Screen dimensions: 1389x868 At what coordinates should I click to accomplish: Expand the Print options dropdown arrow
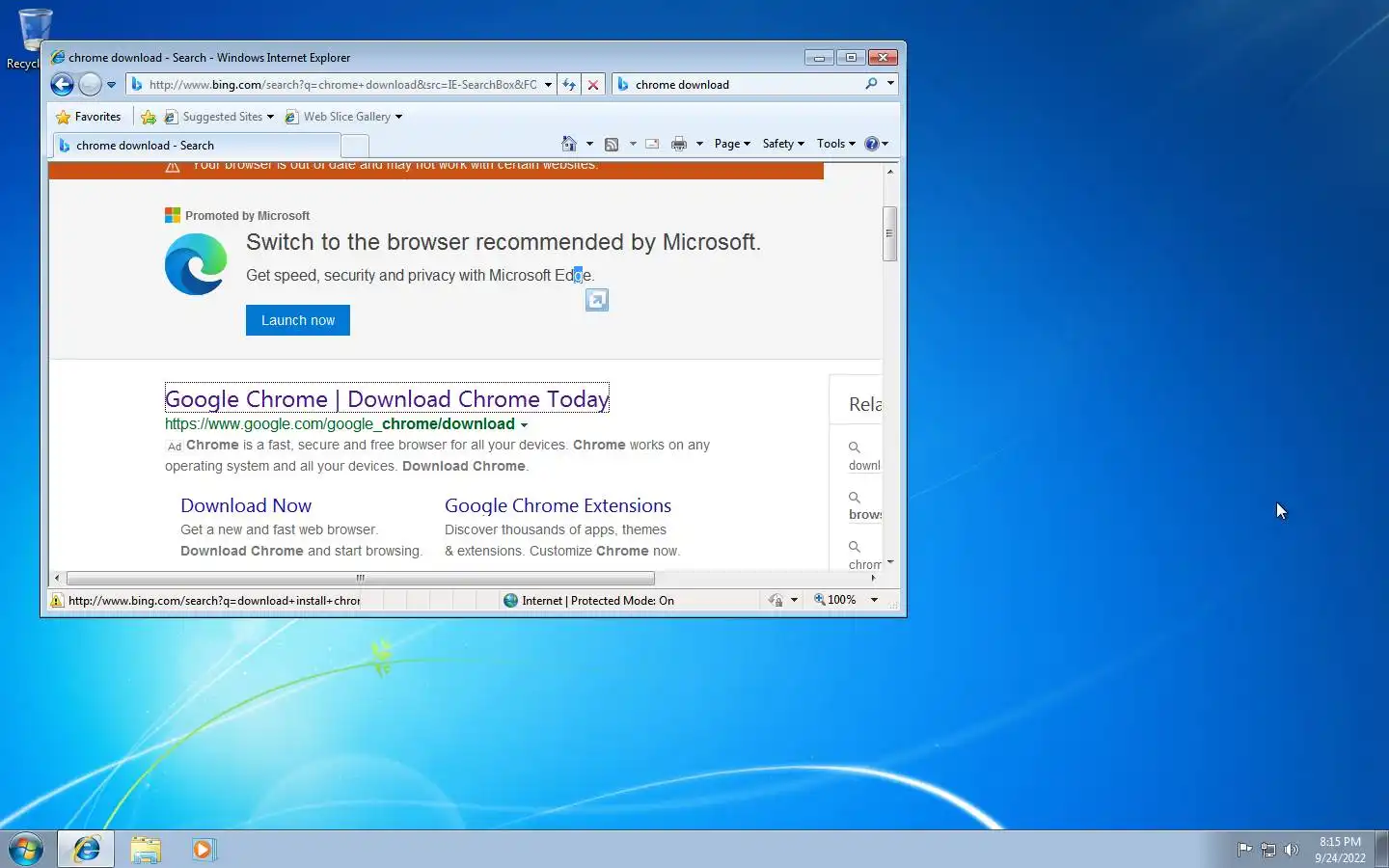(x=699, y=144)
